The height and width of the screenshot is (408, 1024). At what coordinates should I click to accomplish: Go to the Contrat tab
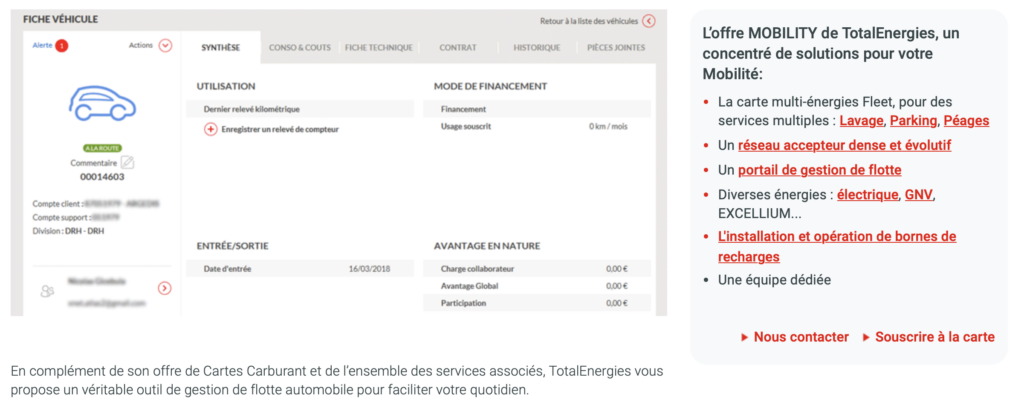coord(458,47)
